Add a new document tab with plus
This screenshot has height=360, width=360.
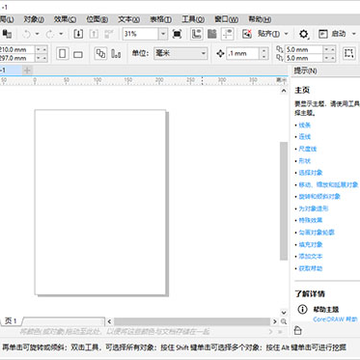27,70
